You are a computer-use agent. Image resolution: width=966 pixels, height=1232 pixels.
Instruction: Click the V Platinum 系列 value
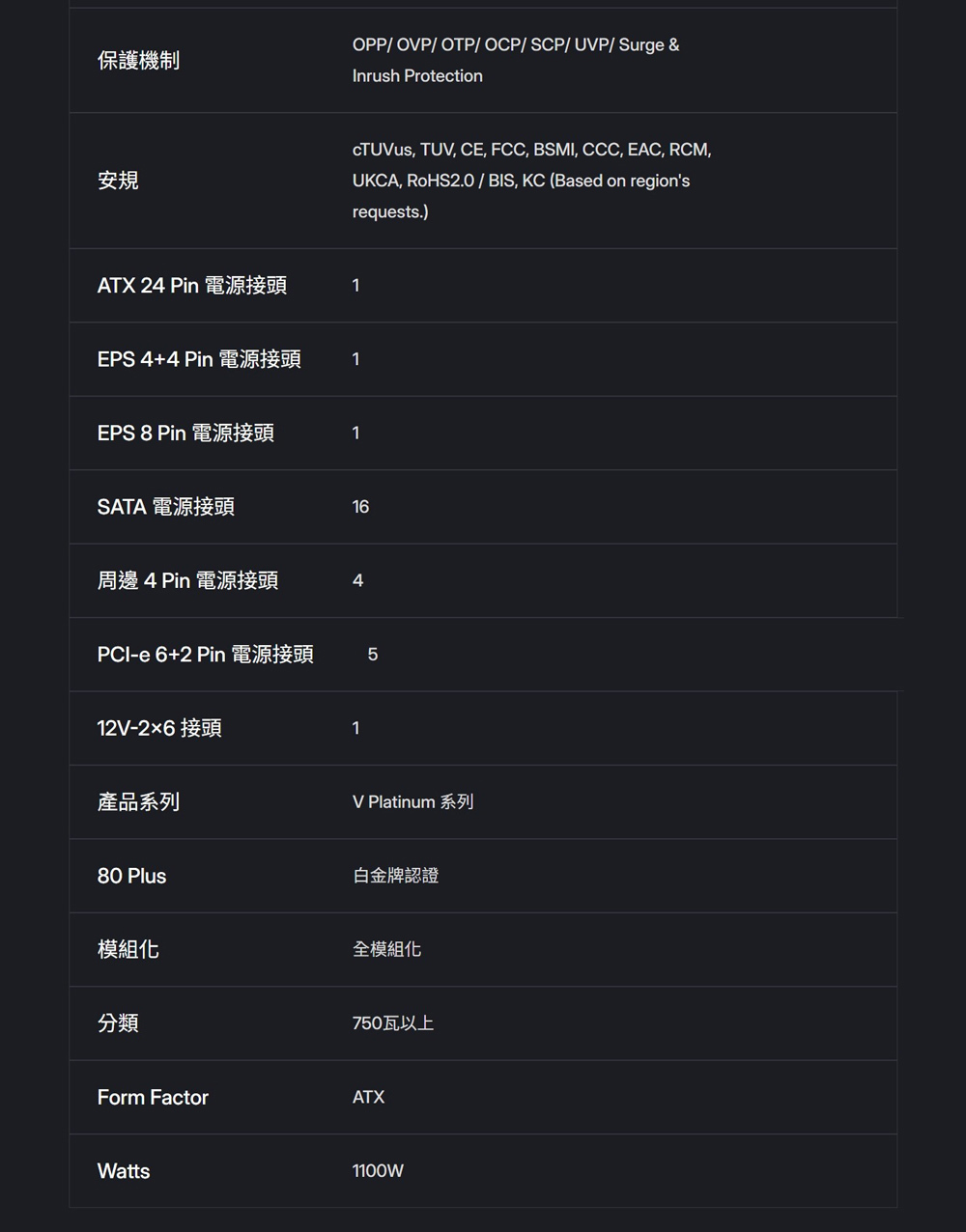tap(412, 802)
